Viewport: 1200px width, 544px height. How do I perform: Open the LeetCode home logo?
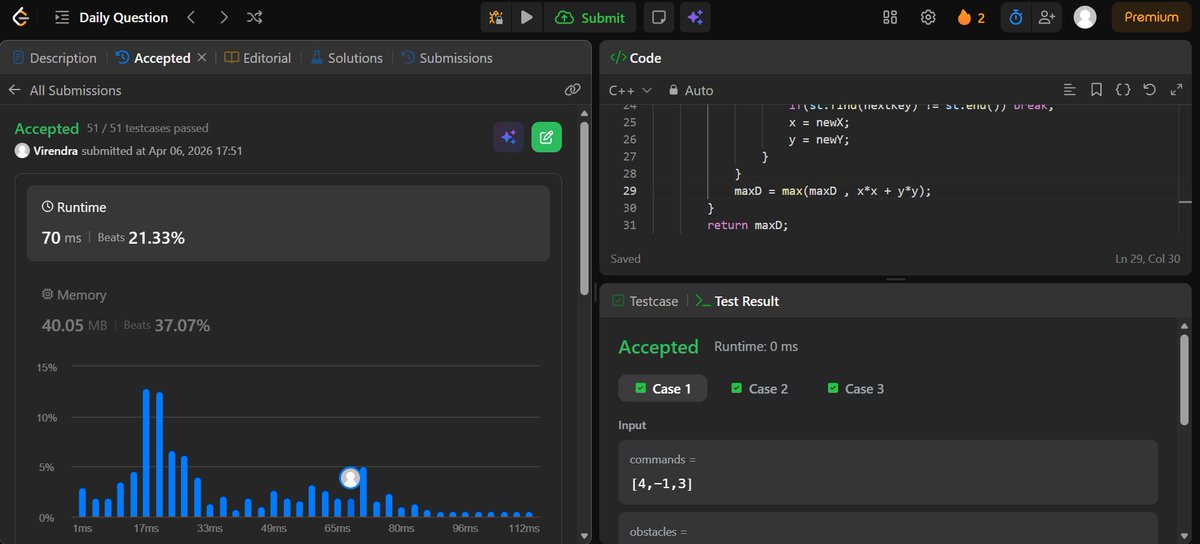click(x=20, y=17)
